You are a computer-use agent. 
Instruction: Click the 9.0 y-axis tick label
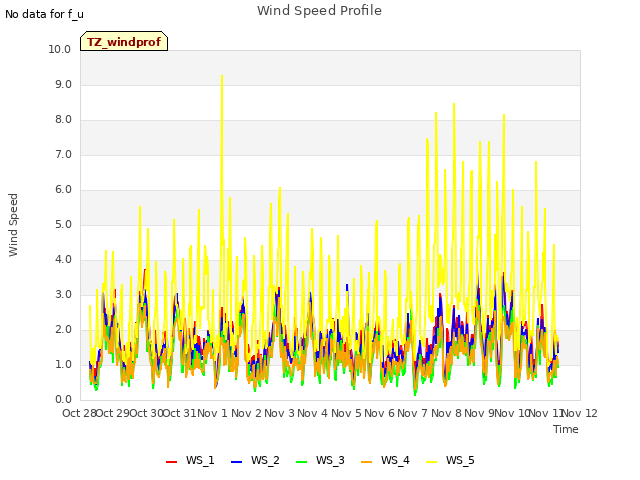coord(63,84)
